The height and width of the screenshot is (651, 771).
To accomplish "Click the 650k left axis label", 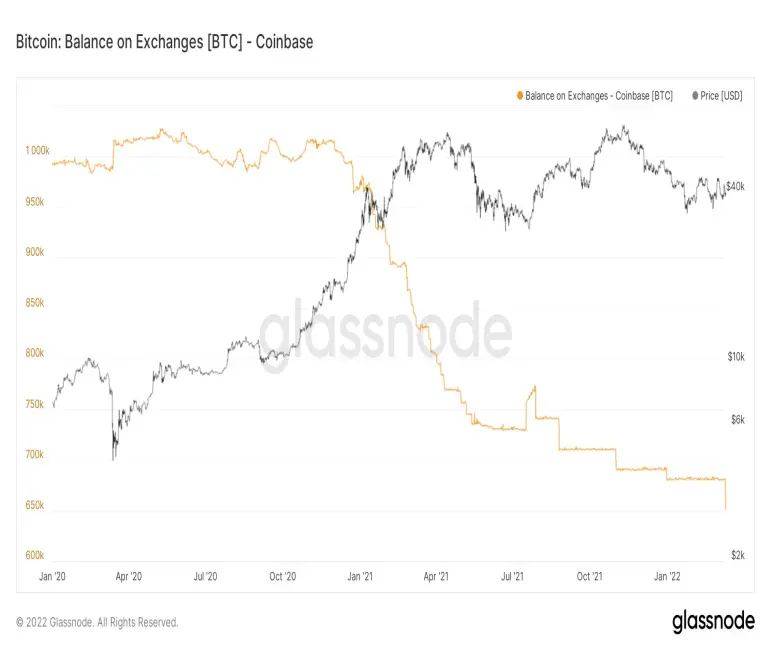I will [35, 505].
